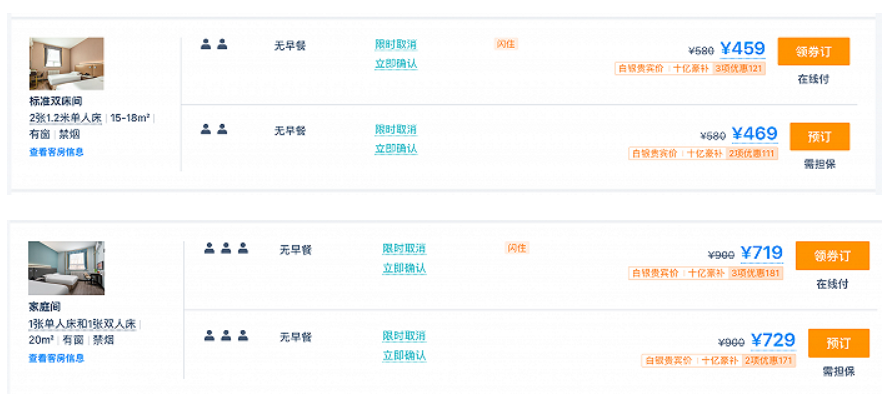This screenshot has width=888, height=396.
Task: Open the 家庭间 room photo thumbnail
Action: click(x=66, y=268)
